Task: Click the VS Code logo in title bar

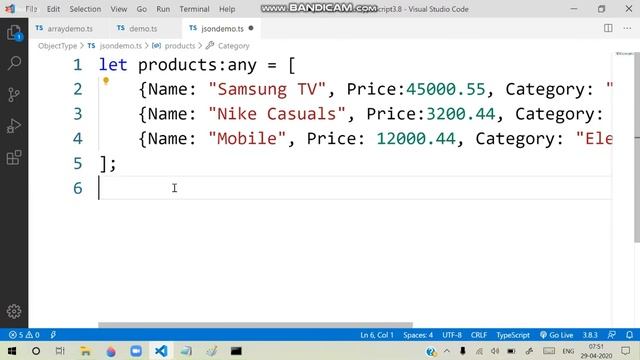Action: (10, 9)
